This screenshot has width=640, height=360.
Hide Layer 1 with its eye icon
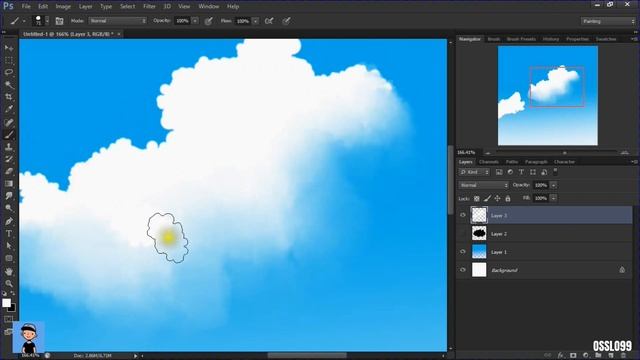(x=463, y=252)
